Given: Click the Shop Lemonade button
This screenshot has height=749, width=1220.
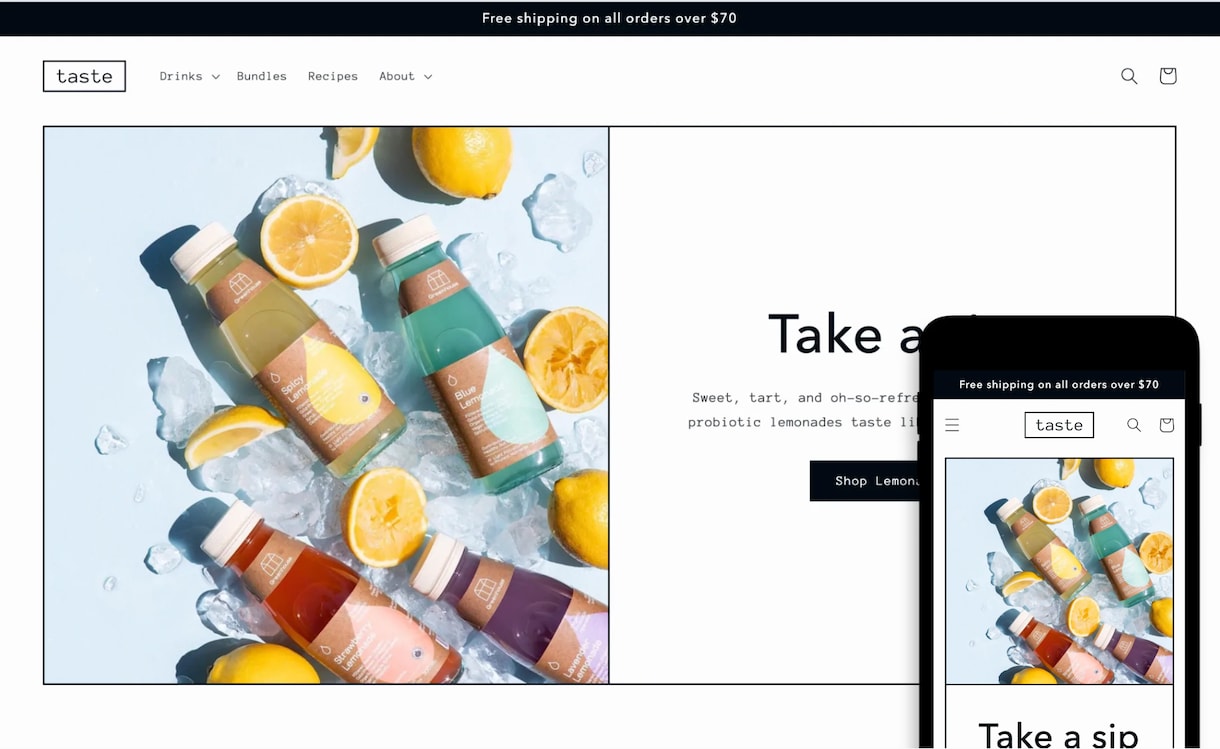Looking at the screenshot, I should tap(865, 481).
